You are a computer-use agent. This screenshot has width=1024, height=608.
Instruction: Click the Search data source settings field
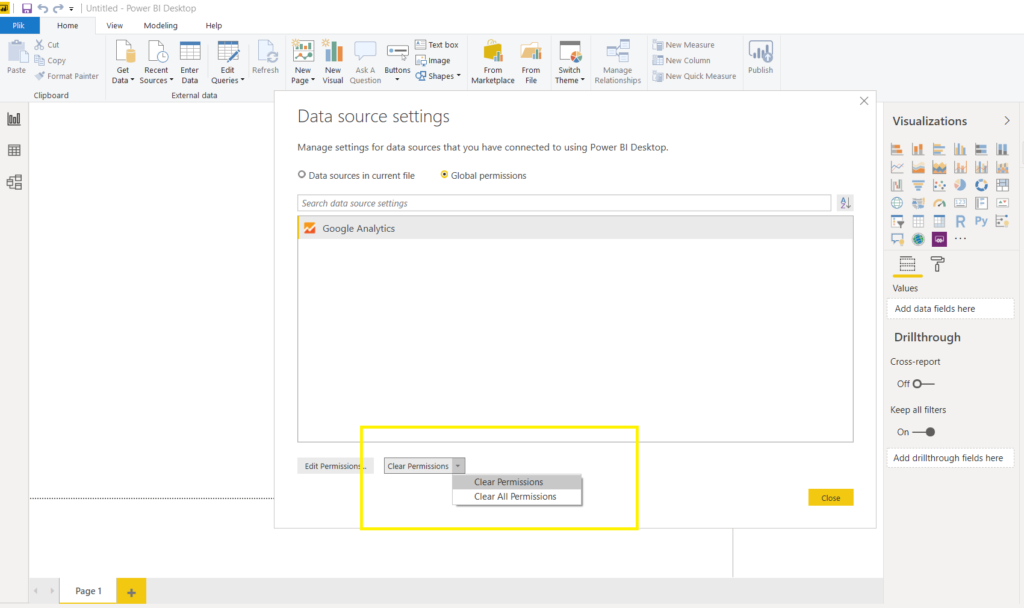pos(564,203)
